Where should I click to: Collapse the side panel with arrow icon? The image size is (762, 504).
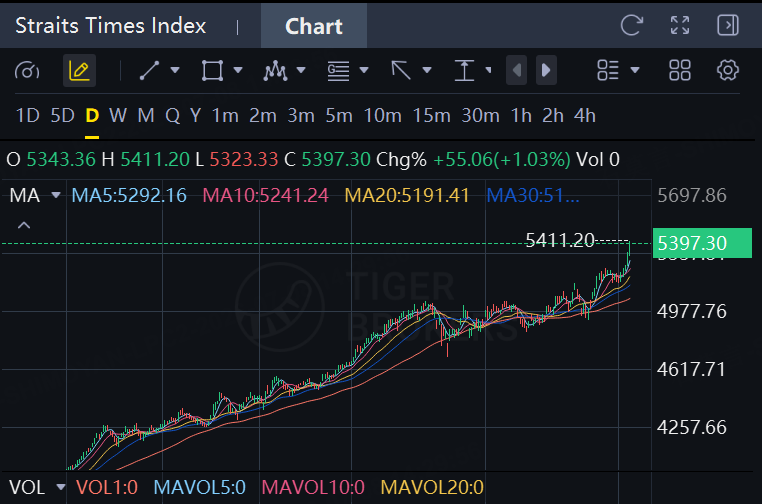pyautogui.click(x=727, y=25)
